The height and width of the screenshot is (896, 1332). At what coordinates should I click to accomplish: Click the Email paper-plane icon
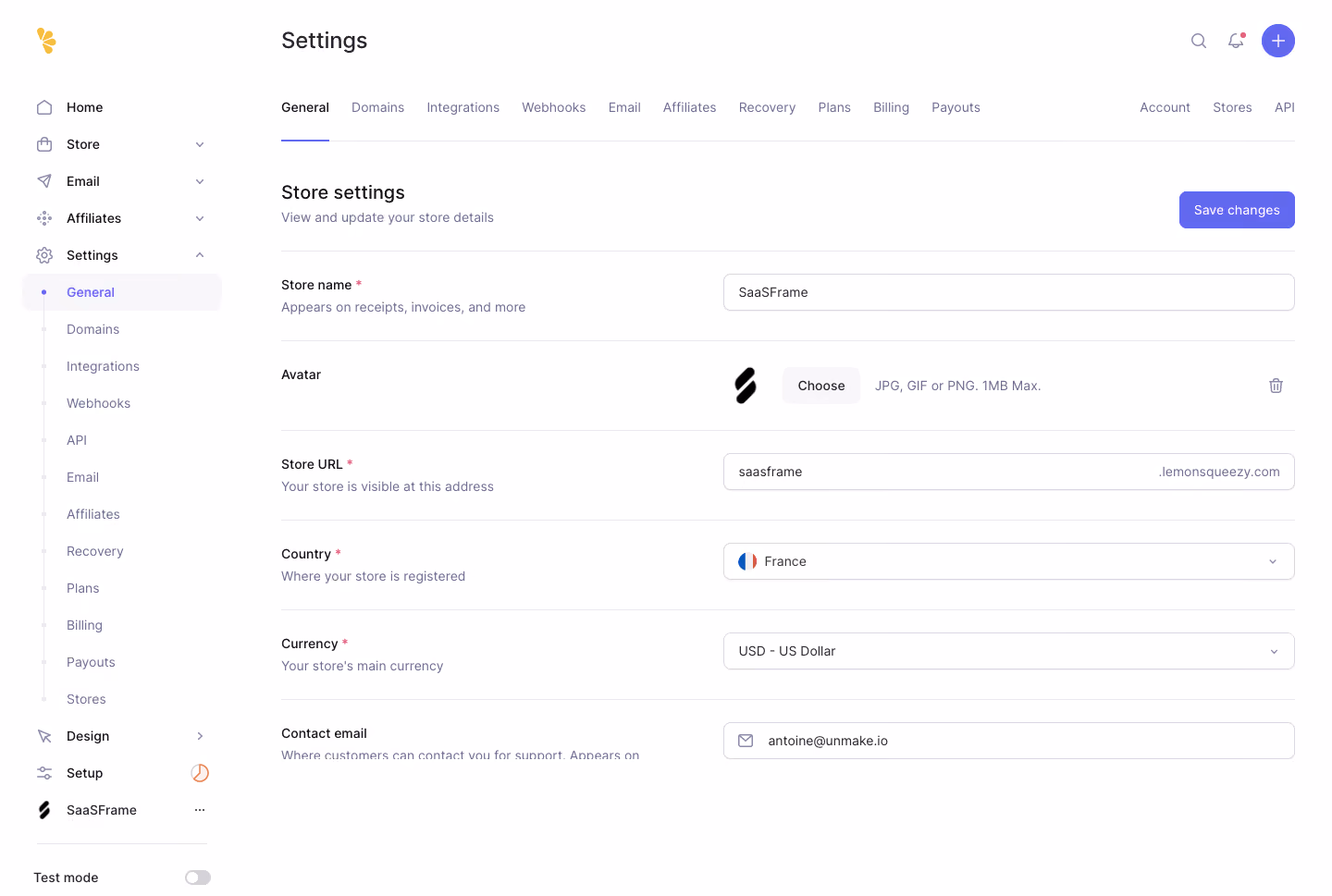(44, 181)
